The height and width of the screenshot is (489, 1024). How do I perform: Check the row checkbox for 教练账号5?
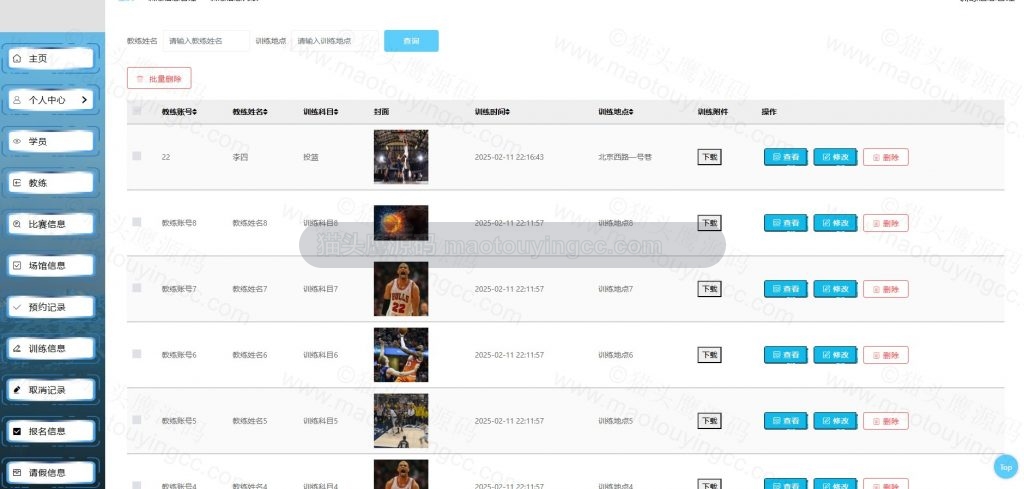136,420
